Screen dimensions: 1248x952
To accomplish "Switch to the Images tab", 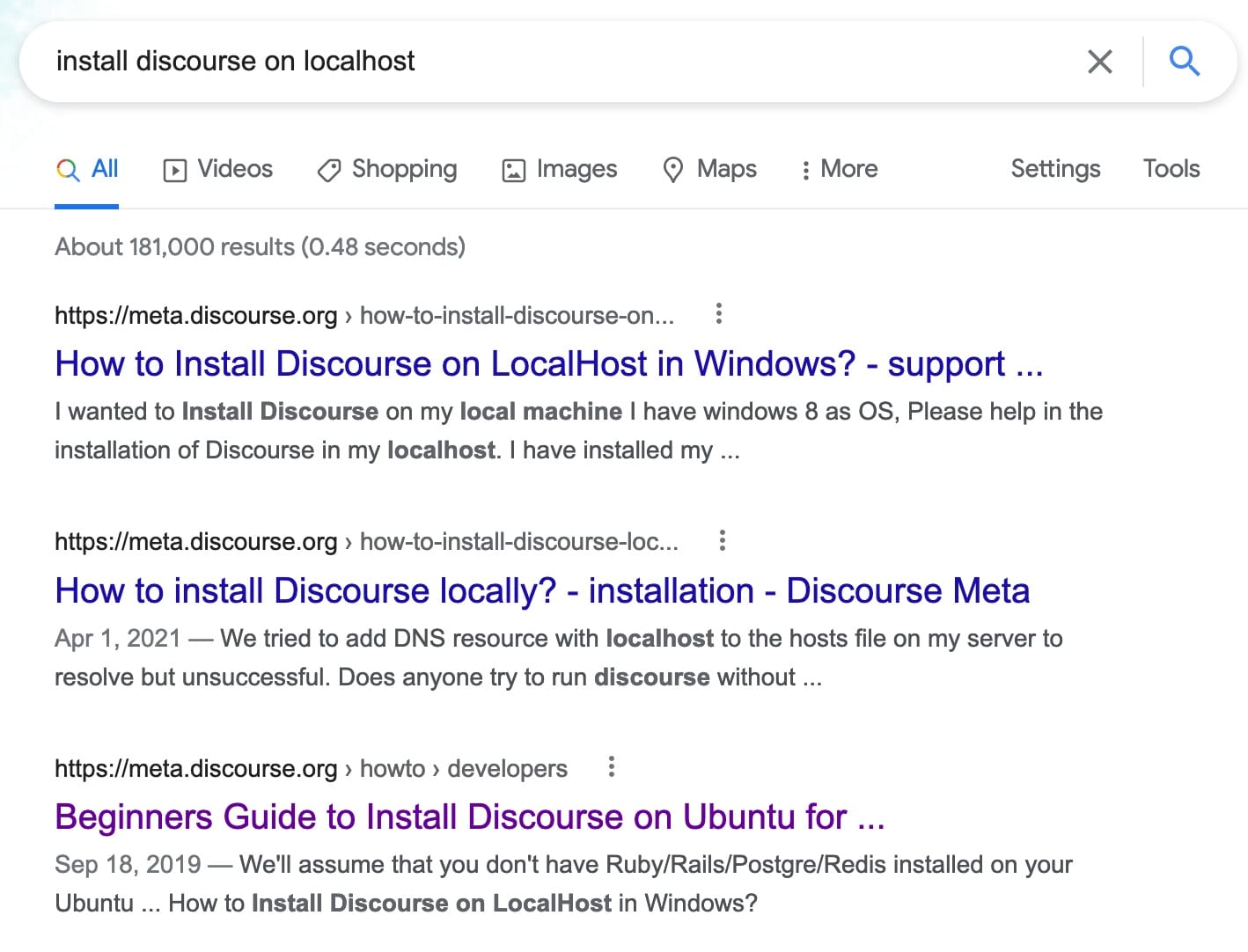I will [576, 169].
